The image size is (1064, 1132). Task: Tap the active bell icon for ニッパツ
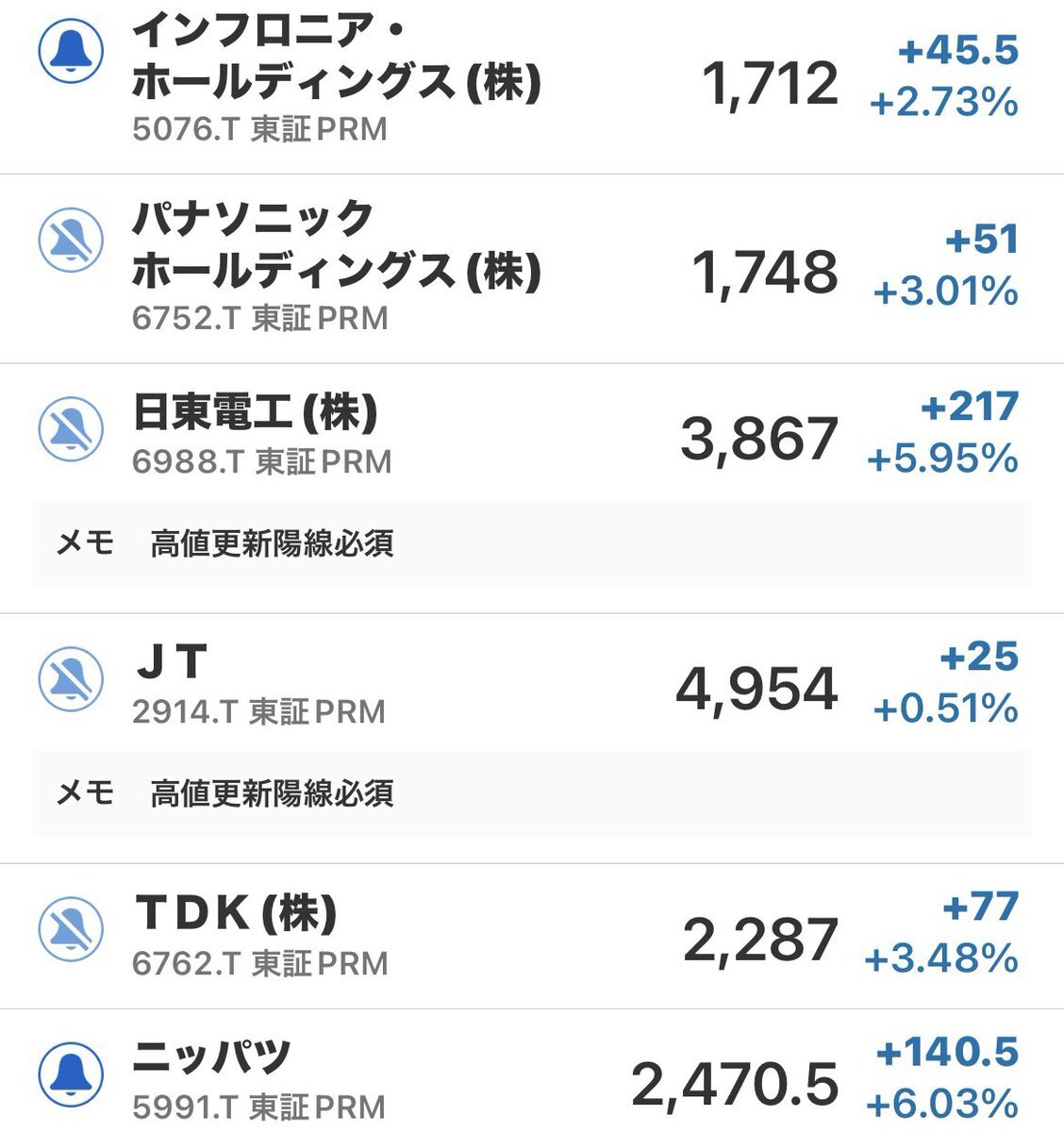point(71,1074)
